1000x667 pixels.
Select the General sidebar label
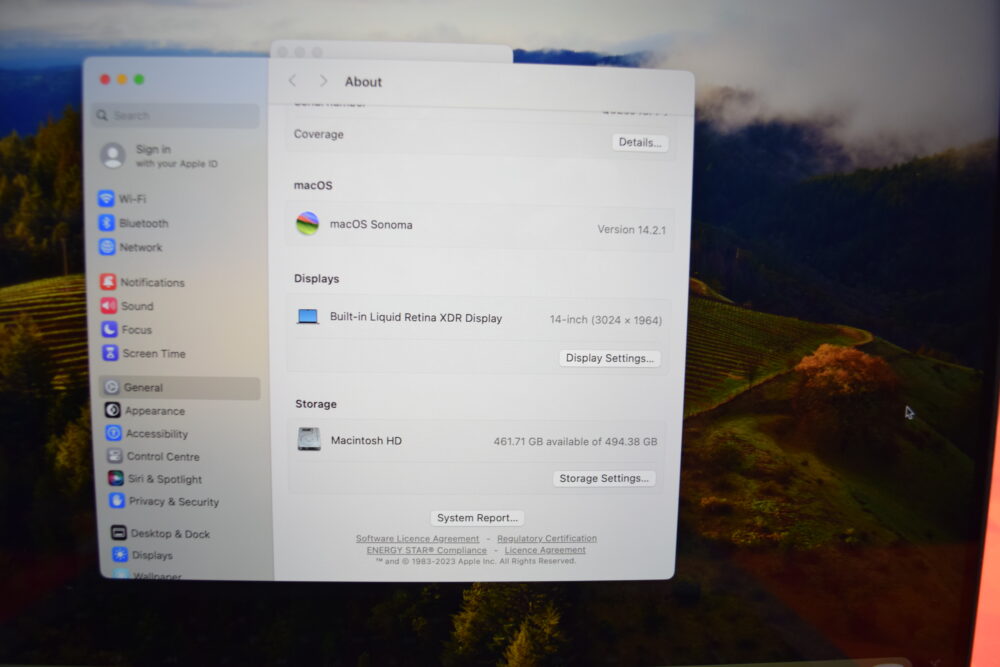tap(143, 388)
